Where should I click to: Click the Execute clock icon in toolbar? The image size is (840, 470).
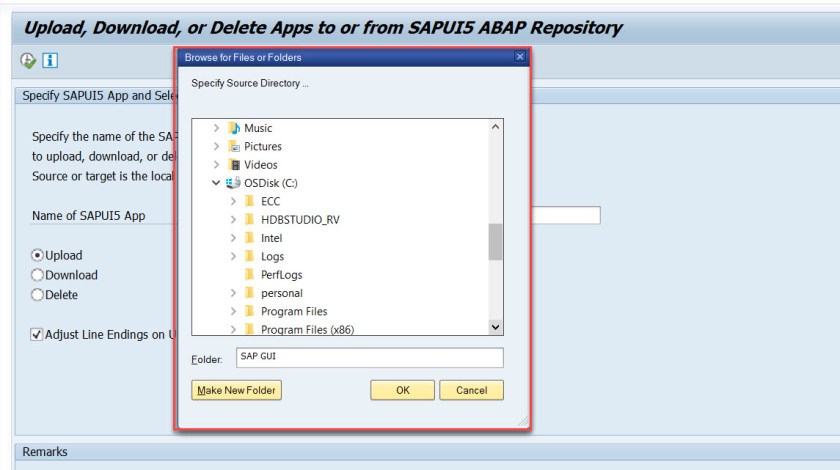click(27, 60)
